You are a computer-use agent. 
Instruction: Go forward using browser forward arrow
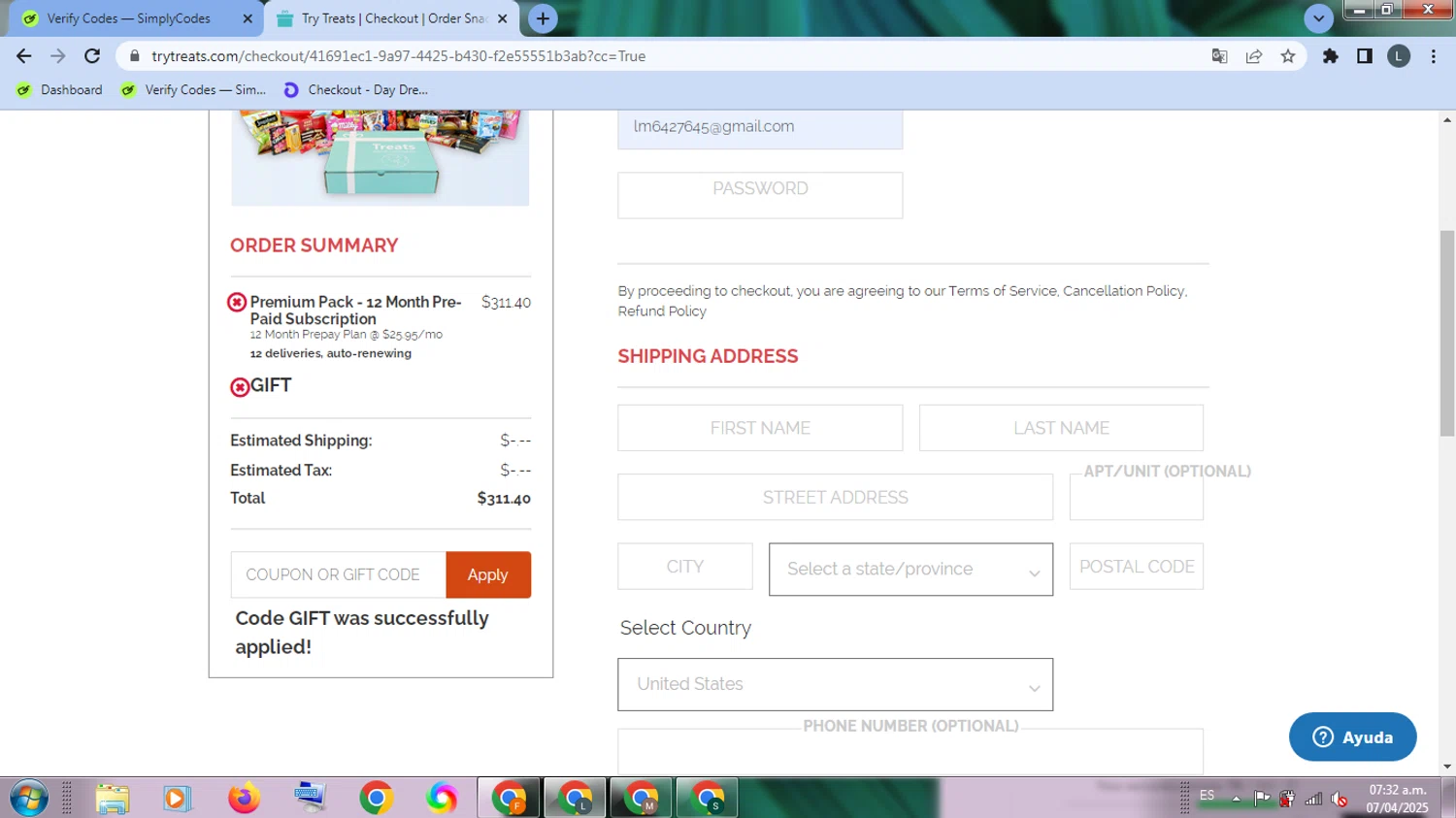[x=58, y=56]
